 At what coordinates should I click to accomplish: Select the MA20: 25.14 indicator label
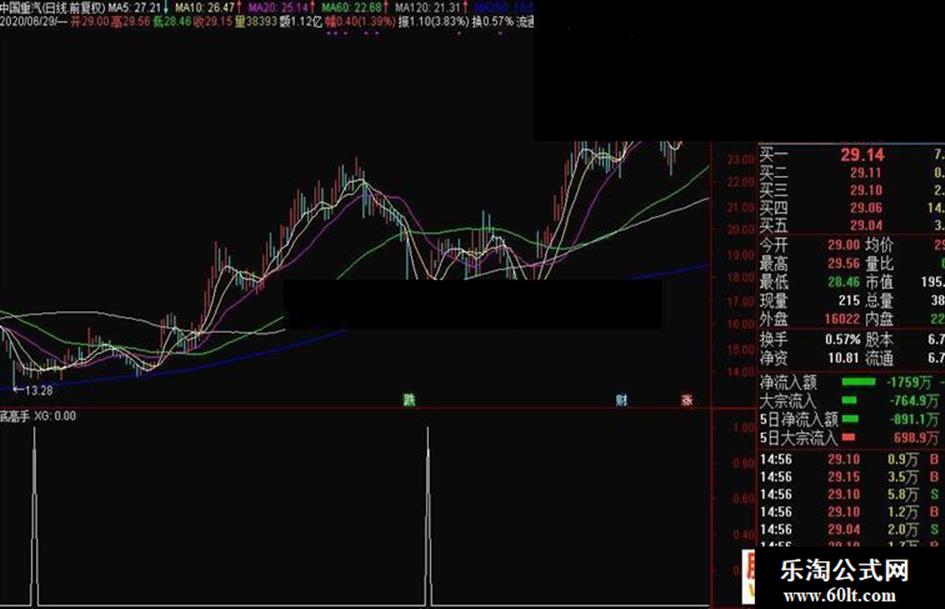pyautogui.click(x=278, y=8)
